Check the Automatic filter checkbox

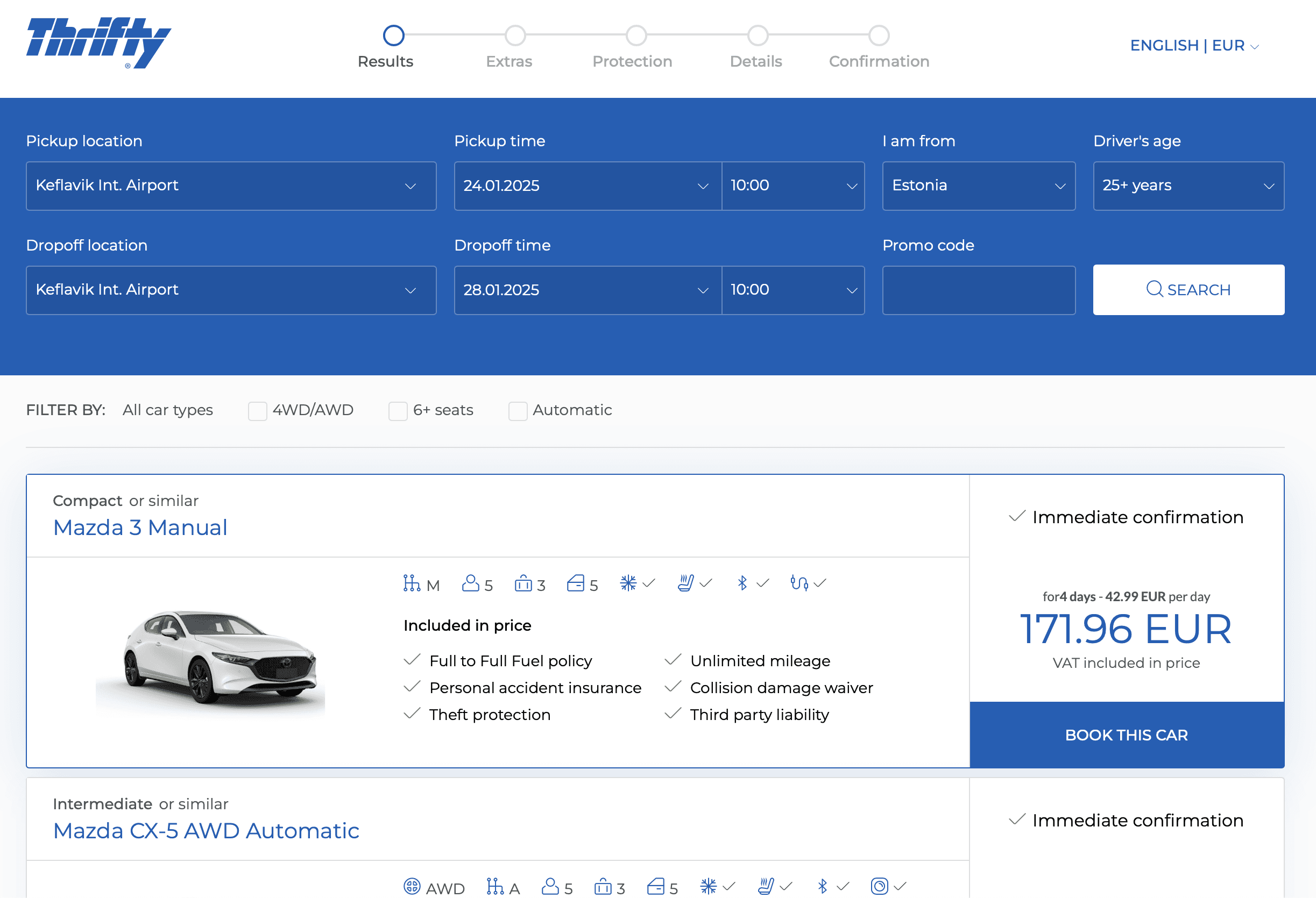click(x=518, y=411)
